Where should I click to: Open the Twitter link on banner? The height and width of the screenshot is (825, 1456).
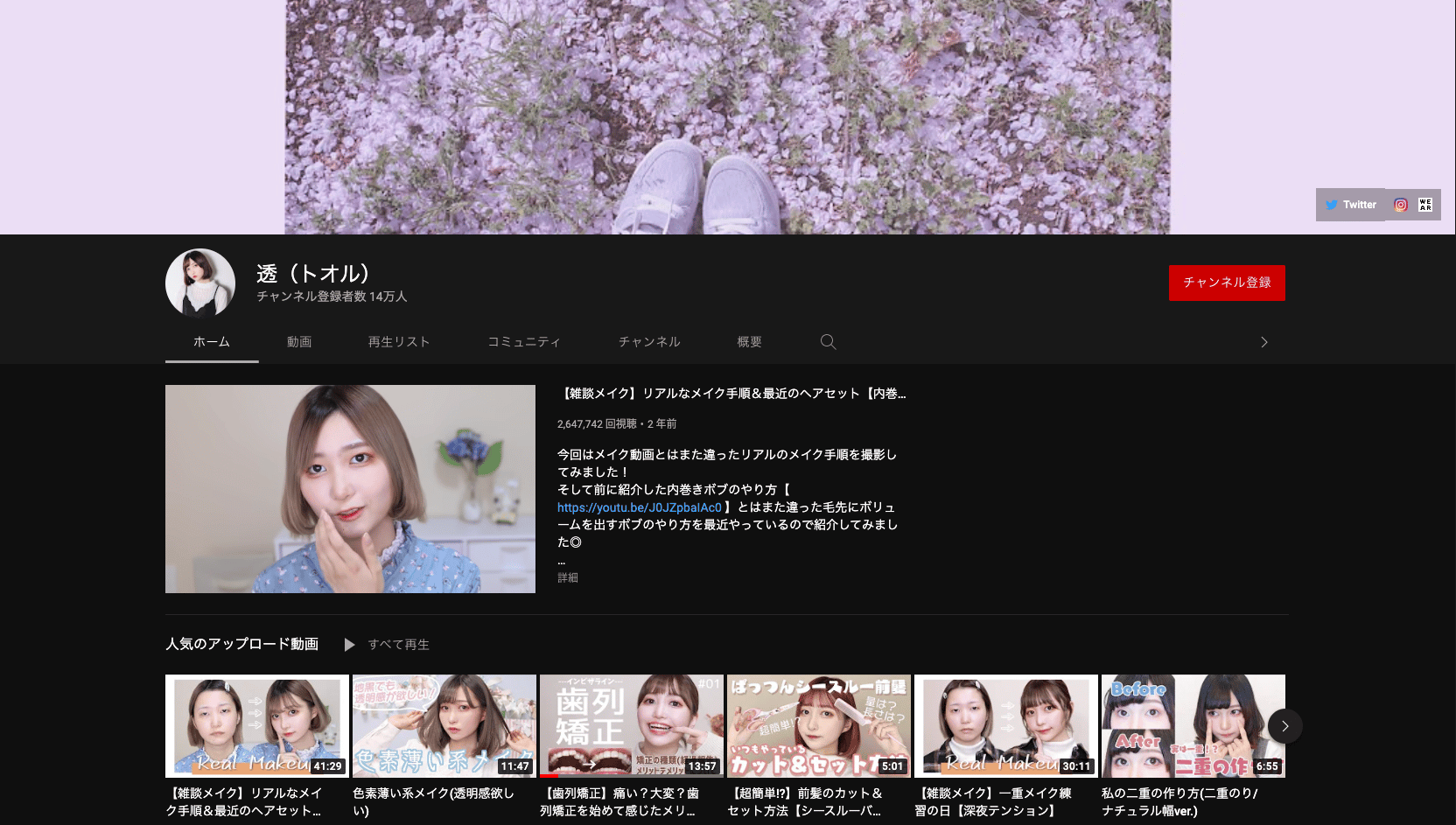(1350, 205)
